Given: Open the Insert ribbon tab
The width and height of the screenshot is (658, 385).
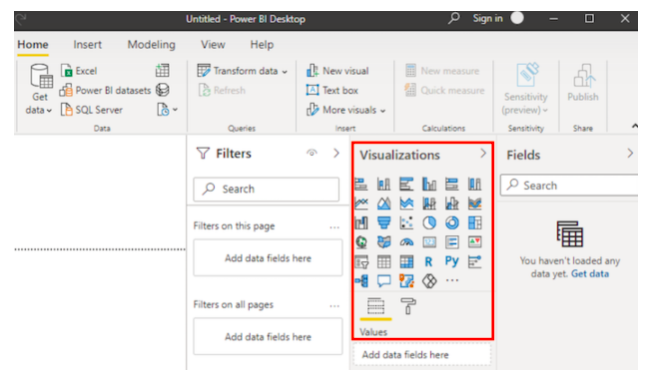Looking at the screenshot, I should 87,45.
